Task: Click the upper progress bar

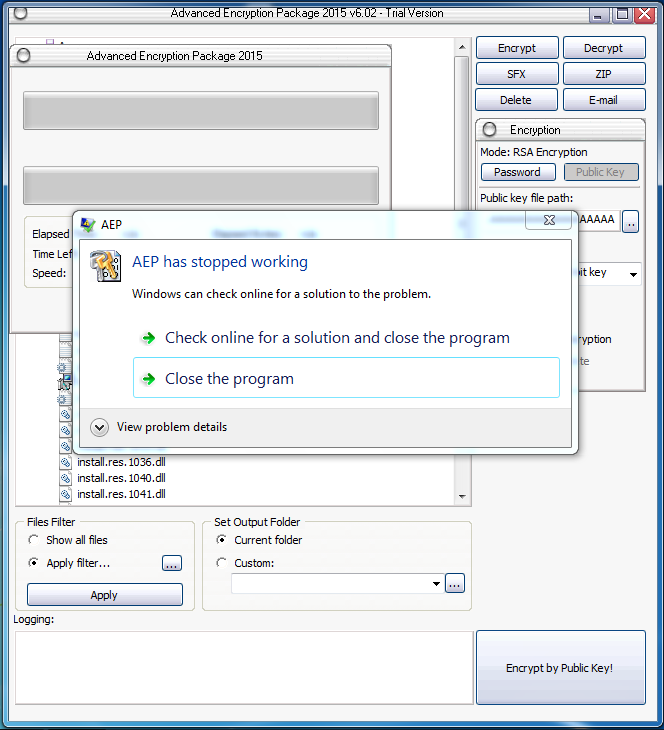Action: click(x=201, y=111)
